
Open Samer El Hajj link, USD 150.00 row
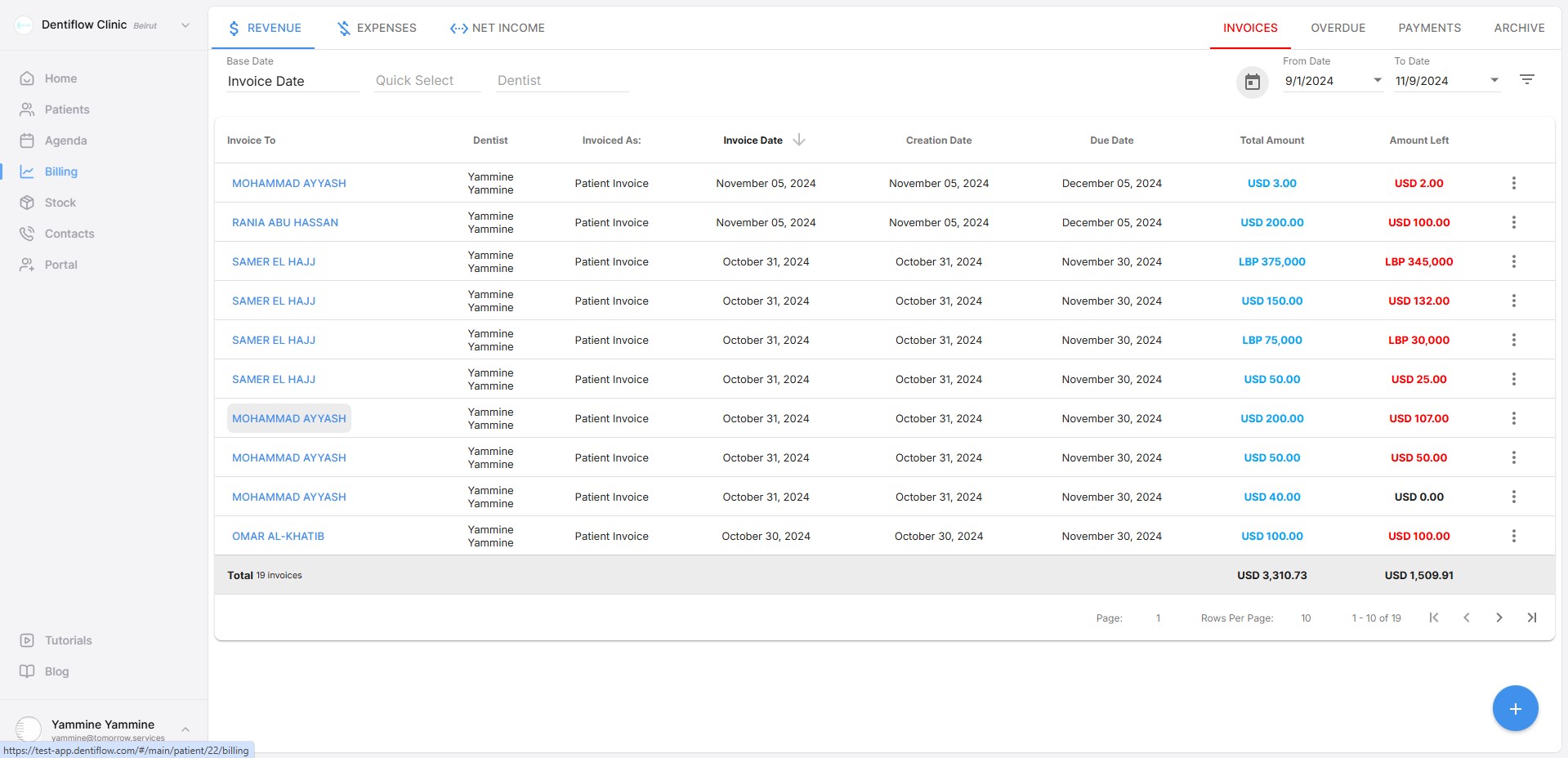pos(274,301)
